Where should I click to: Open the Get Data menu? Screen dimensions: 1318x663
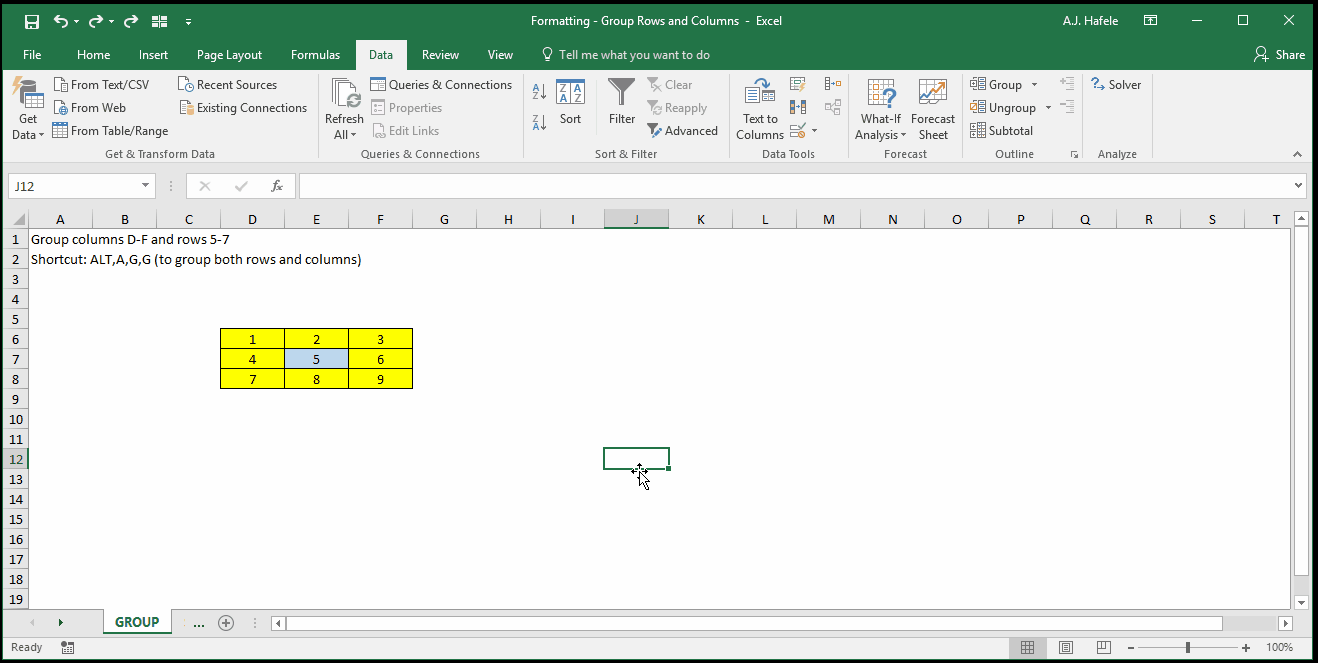pyautogui.click(x=28, y=110)
